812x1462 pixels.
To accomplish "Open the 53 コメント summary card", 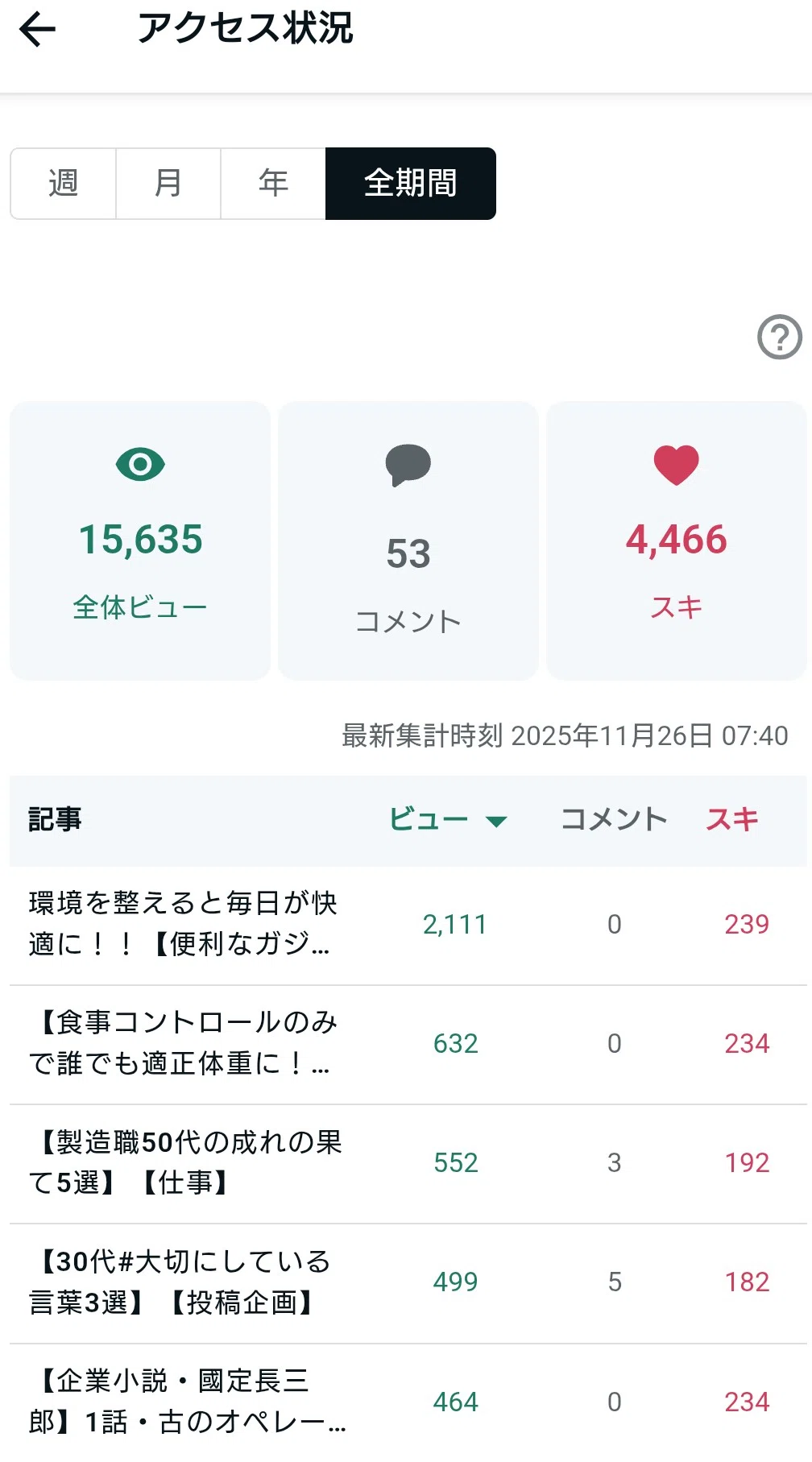I will pyautogui.click(x=408, y=540).
